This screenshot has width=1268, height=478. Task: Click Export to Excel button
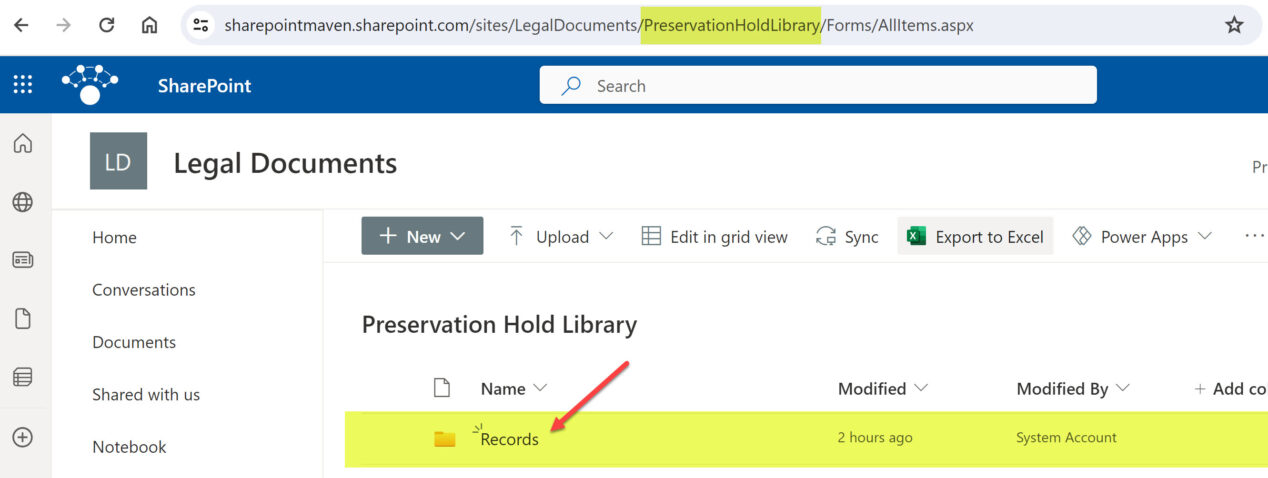[x=975, y=236]
